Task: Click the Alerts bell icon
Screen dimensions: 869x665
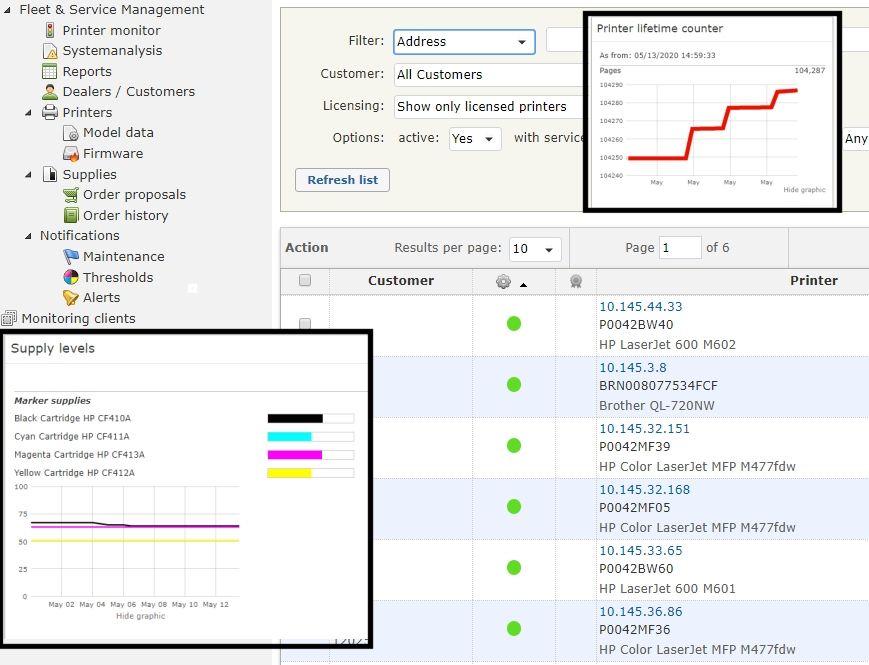Action: 71,298
